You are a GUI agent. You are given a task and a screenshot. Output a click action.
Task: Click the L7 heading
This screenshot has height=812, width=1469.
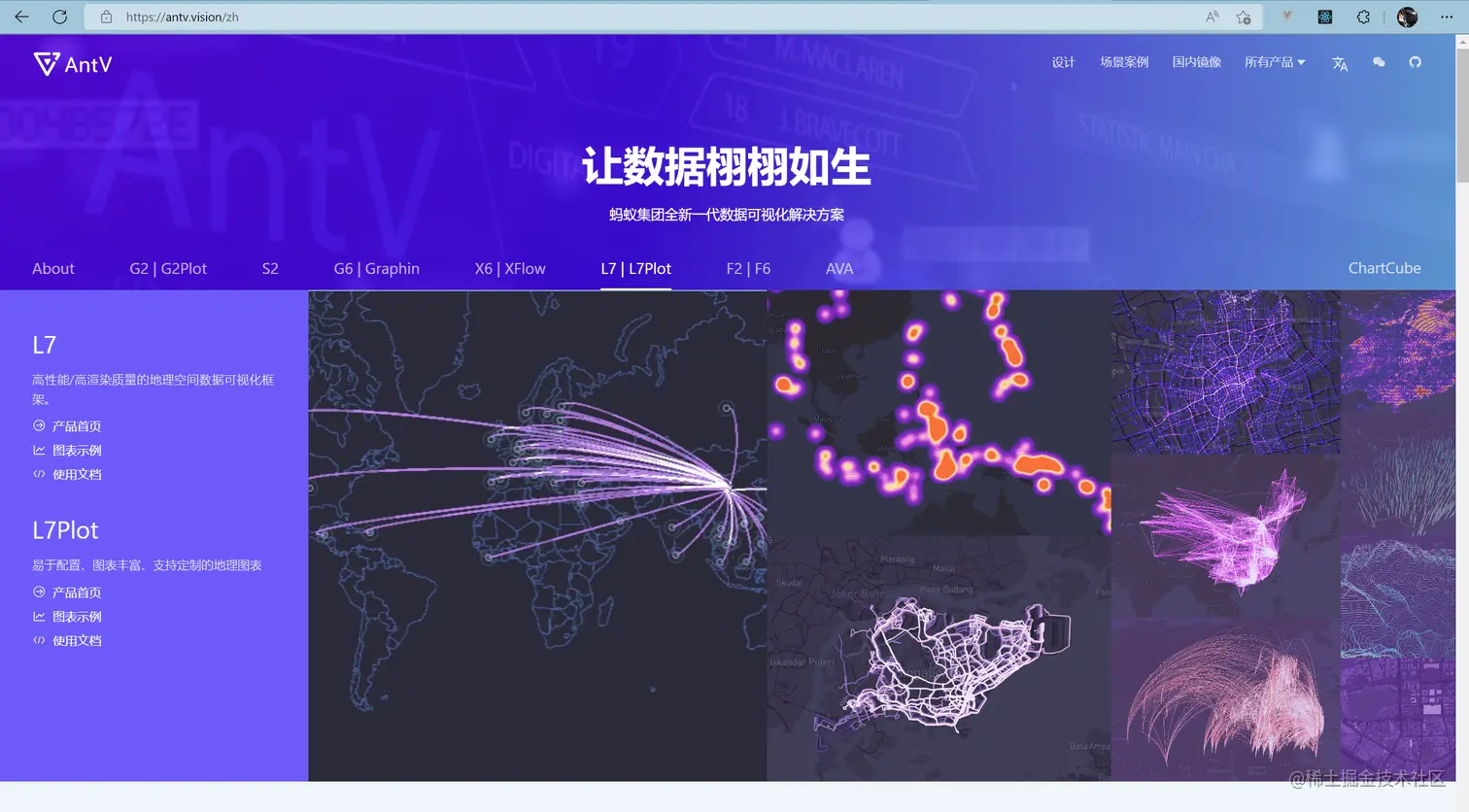click(x=45, y=345)
